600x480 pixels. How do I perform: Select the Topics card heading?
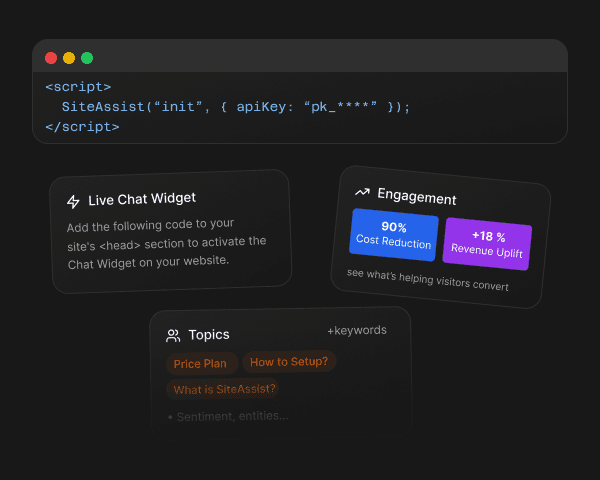209,335
